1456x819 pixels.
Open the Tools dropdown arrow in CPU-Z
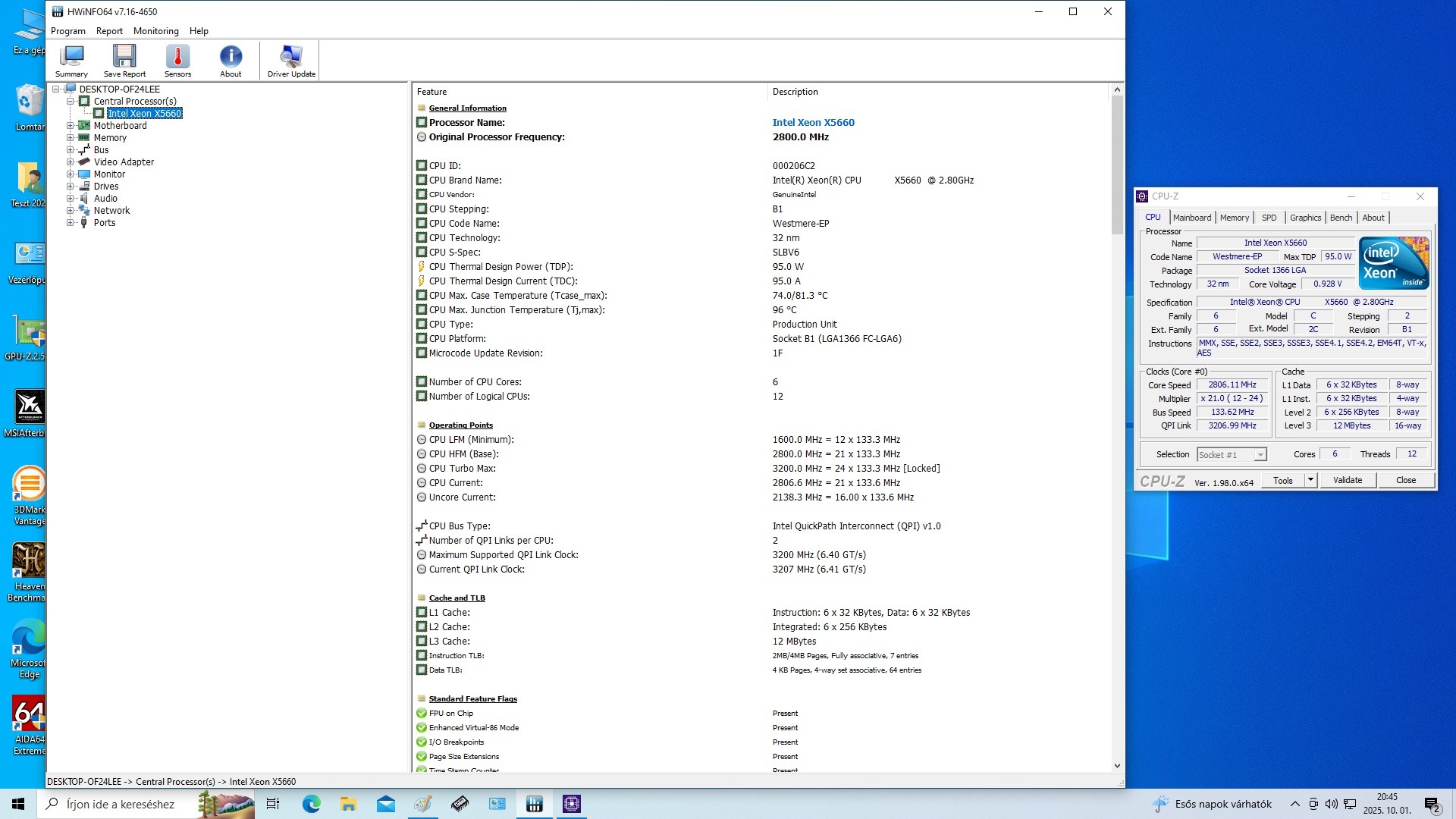(x=1310, y=480)
